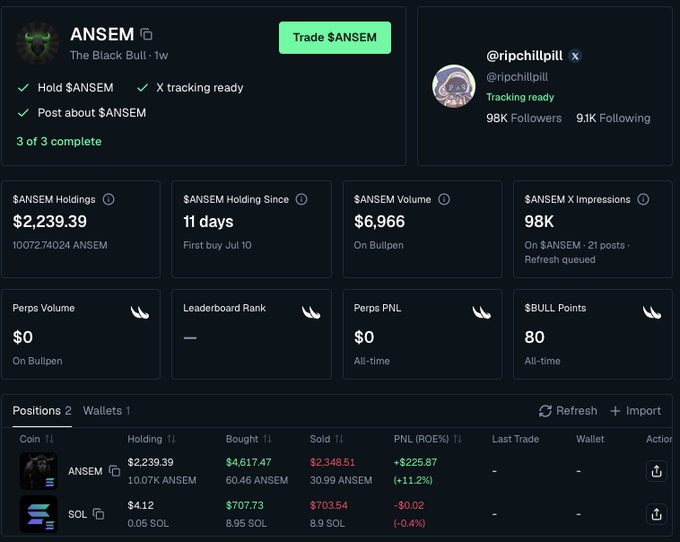This screenshot has height=542, width=680.
Task: Switch to the Positions tab
Action: pos(42,411)
